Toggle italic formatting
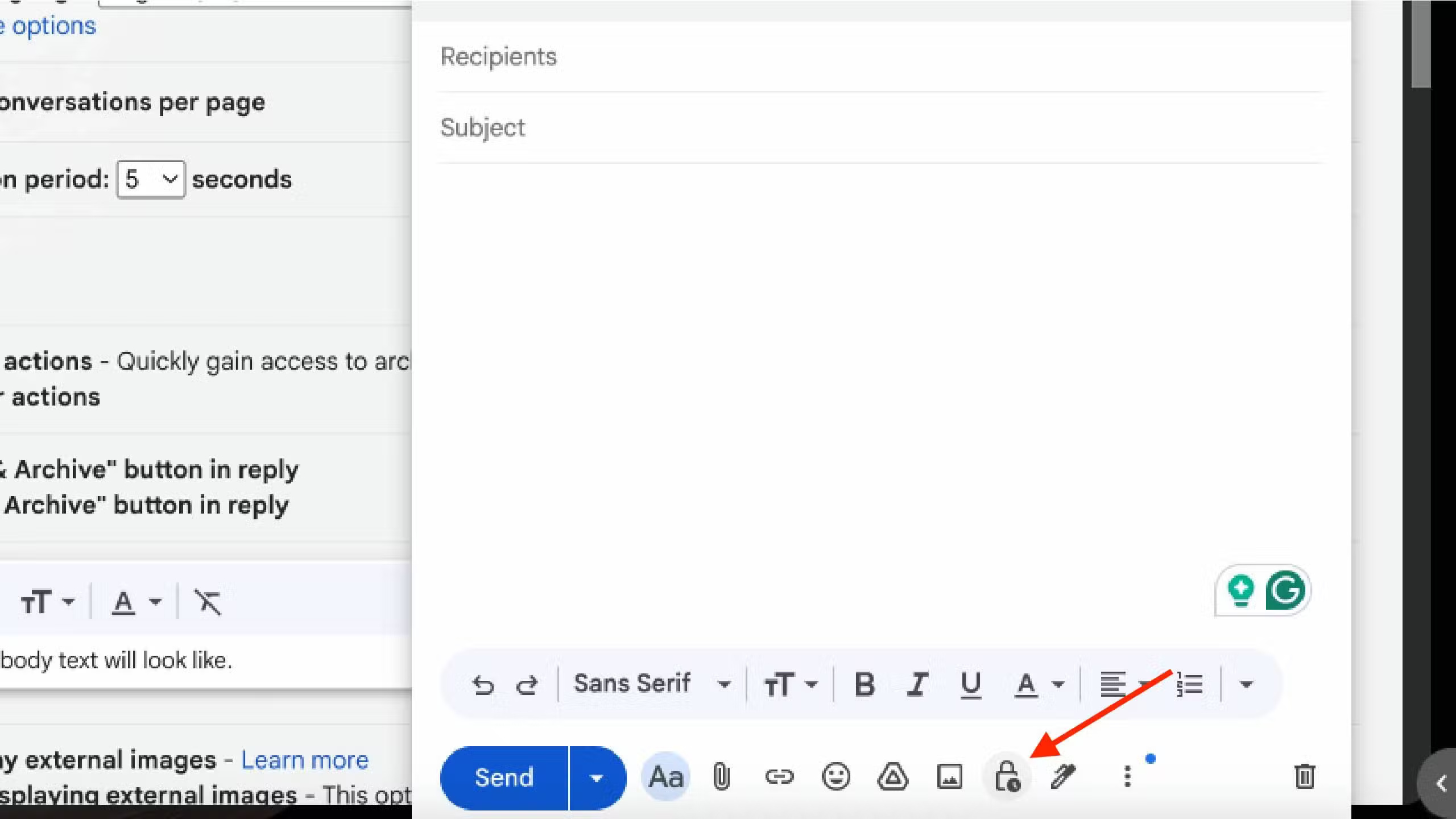This screenshot has width=1456, height=819. coord(917,684)
